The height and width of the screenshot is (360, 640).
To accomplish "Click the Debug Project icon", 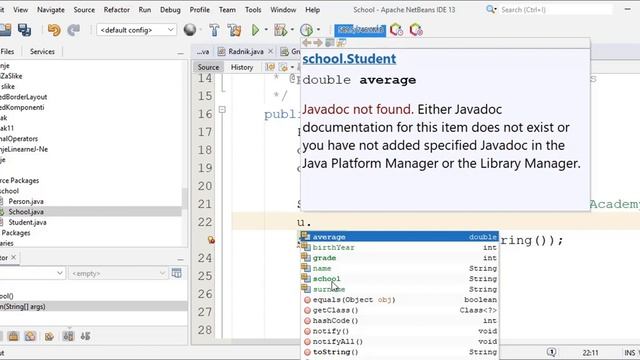I will [x=280, y=30].
